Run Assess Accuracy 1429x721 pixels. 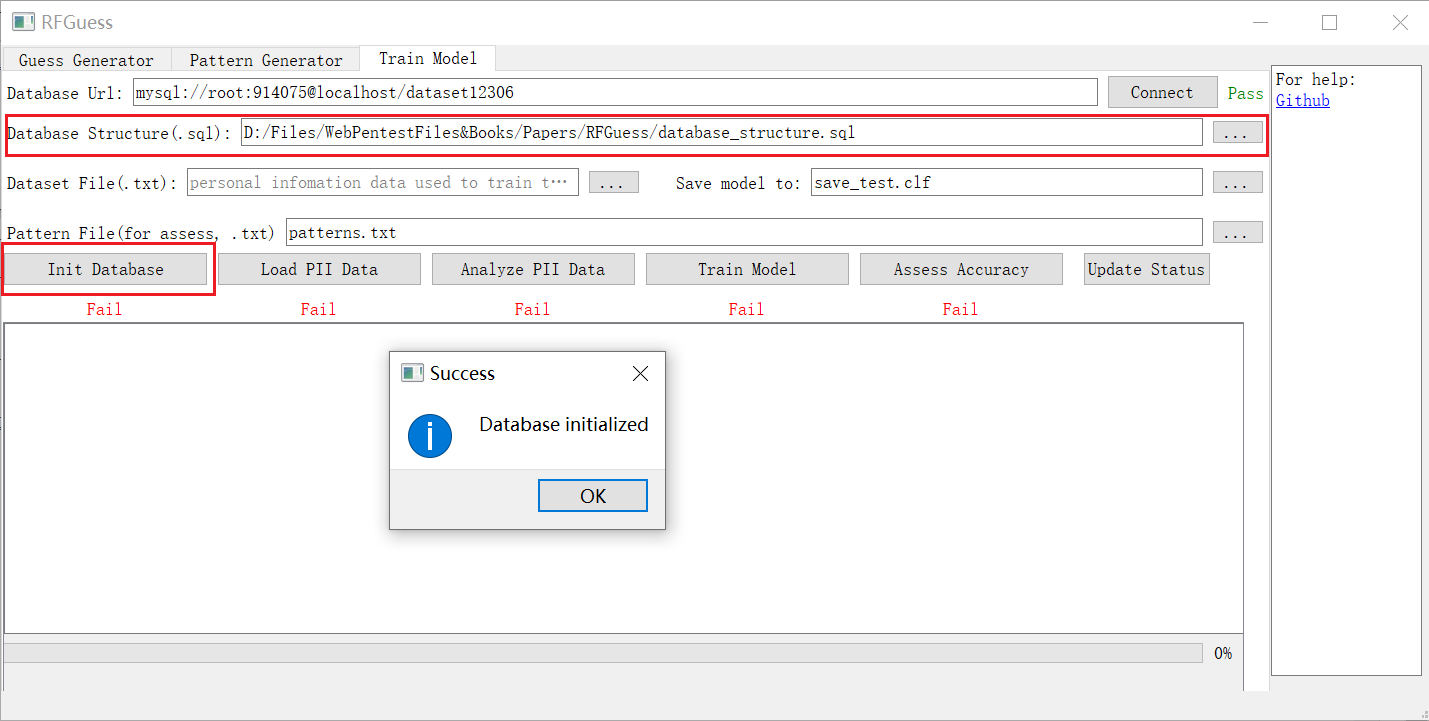coord(961,269)
